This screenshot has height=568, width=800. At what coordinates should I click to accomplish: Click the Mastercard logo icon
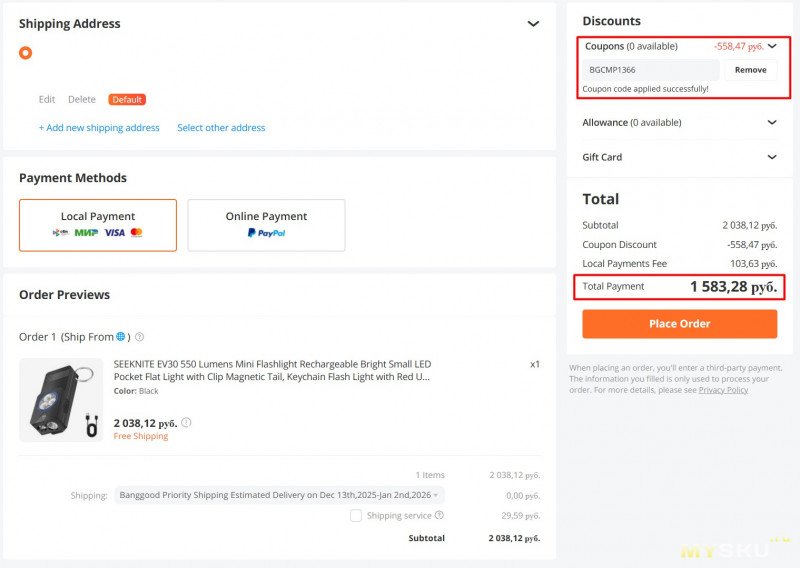(136, 233)
